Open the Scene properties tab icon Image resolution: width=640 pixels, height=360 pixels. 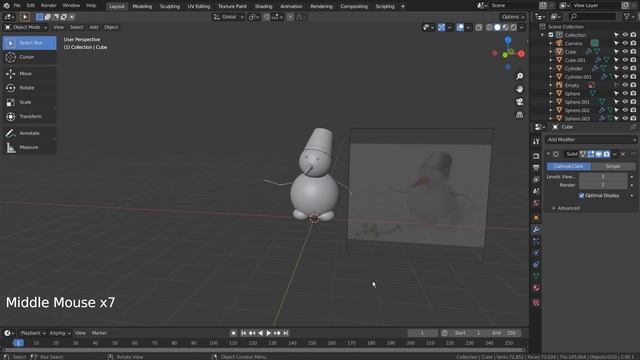tap(536, 191)
